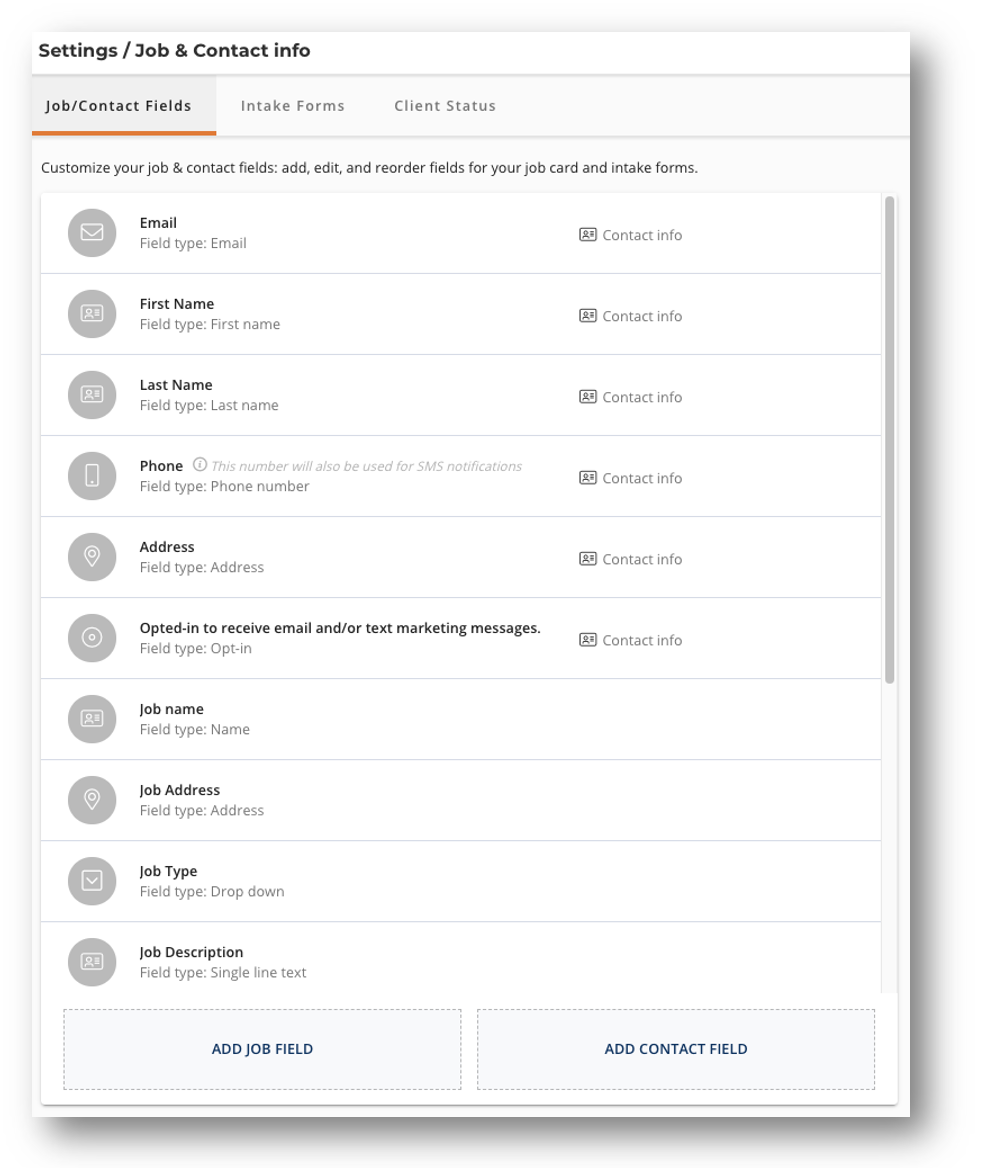Click the ADD CONTACT FIELD button

click(x=676, y=1048)
